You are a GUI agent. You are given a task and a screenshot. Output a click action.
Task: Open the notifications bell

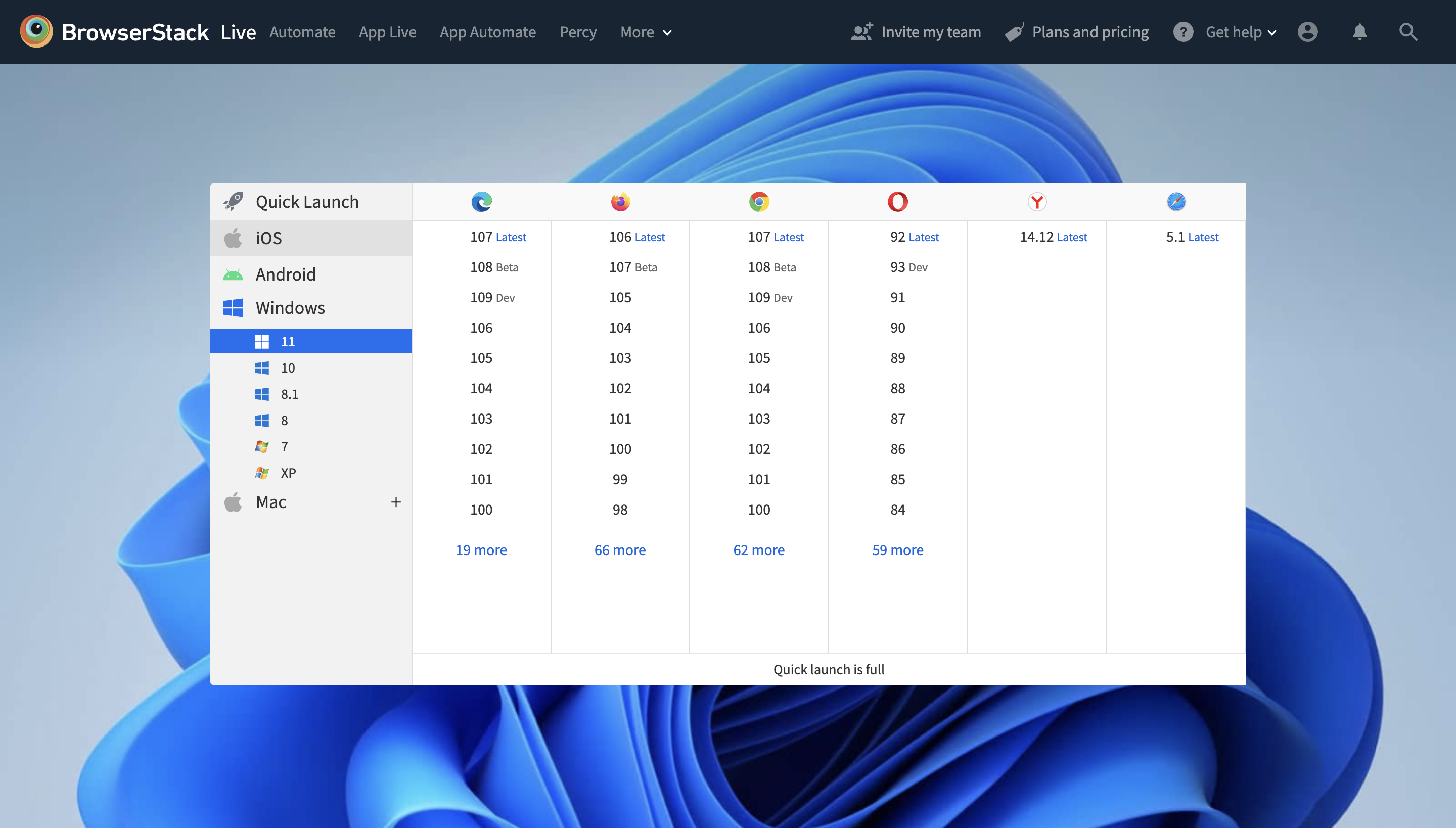point(1359,32)
